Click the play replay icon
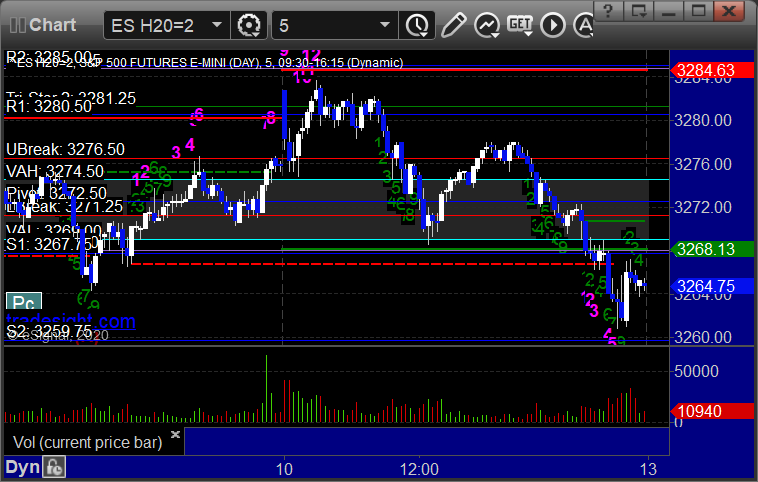Image resolution: width=758 pixels, height=482 pixels. click(x=553, y=25)
